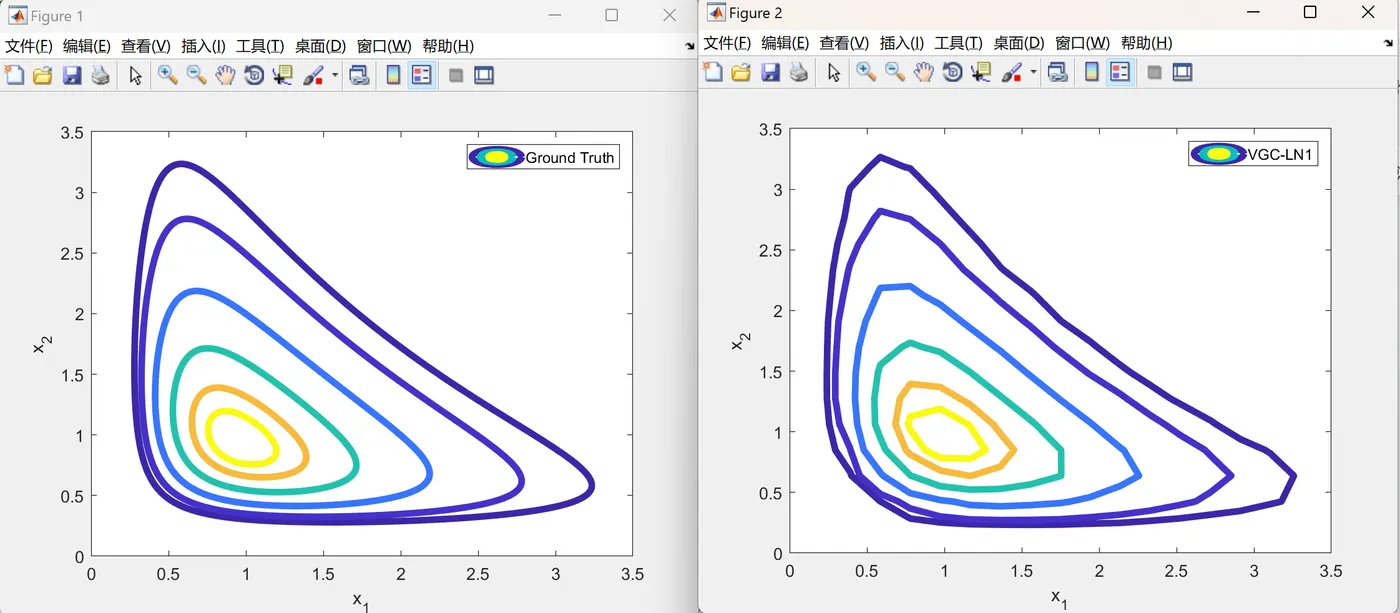Open 工具(T) menu in Figure 1
The width and height of the screenshot is (1400, 613).
(260, 46)
